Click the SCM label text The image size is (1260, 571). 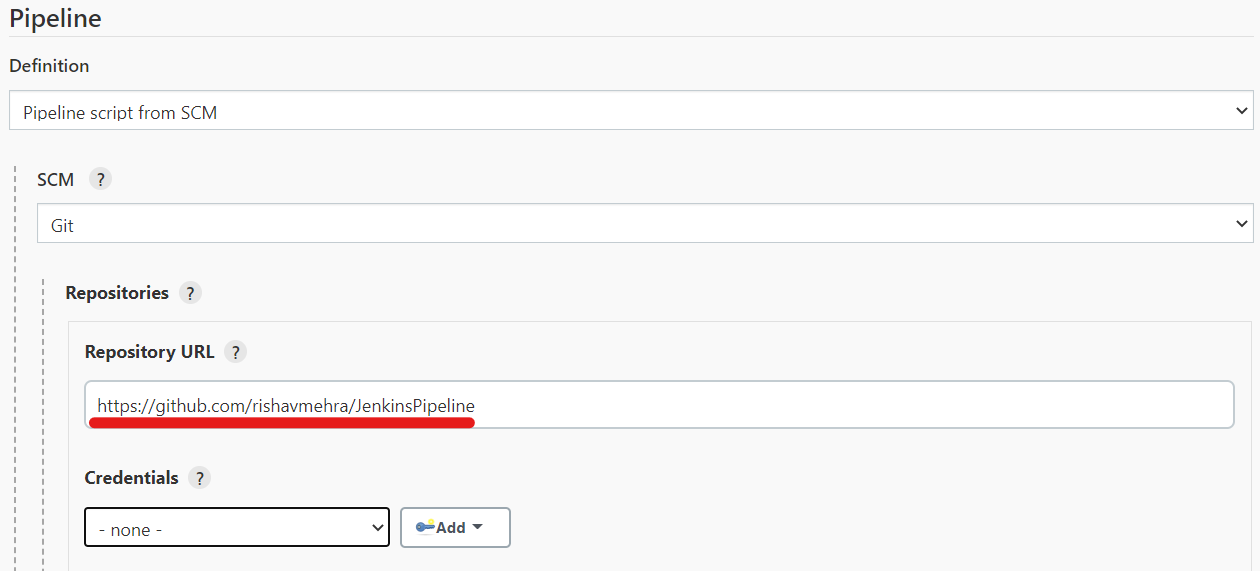(x=55, y=180)
